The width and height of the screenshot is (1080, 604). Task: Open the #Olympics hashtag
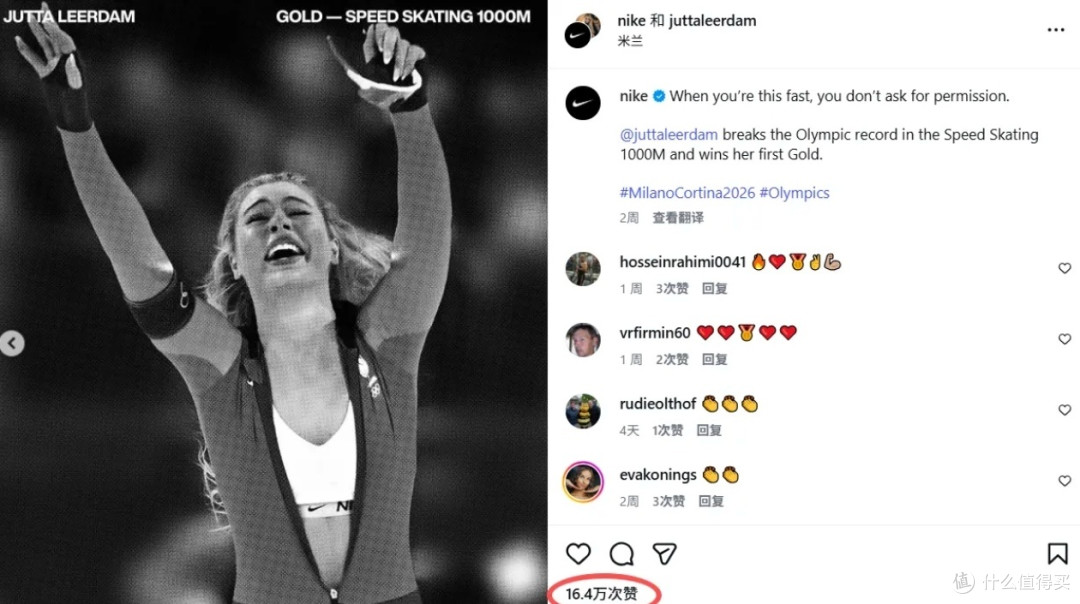(x=794, y=193)
